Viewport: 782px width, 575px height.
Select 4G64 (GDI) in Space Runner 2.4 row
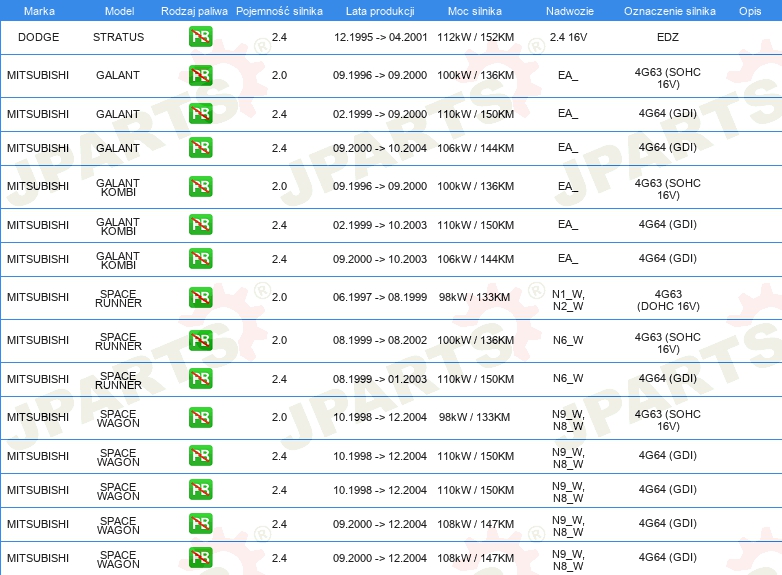pyautogui.click(x=668, y=379)
